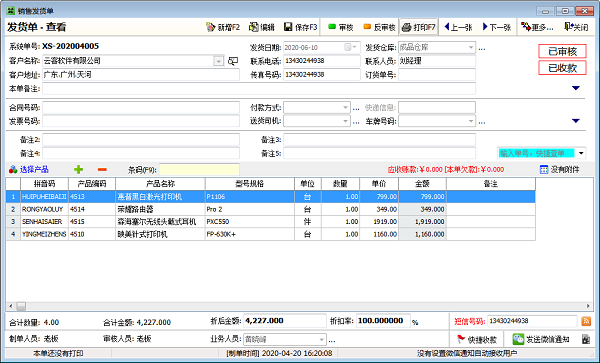
Task: Open the 发货仓库 dropdown
Action: (x=471, y=47)
